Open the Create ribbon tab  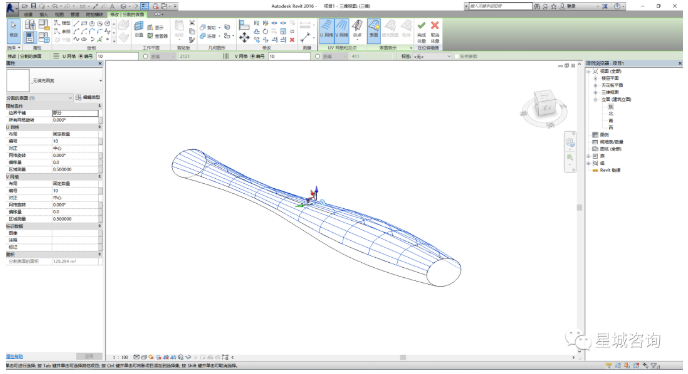click(x=29, y=14)
